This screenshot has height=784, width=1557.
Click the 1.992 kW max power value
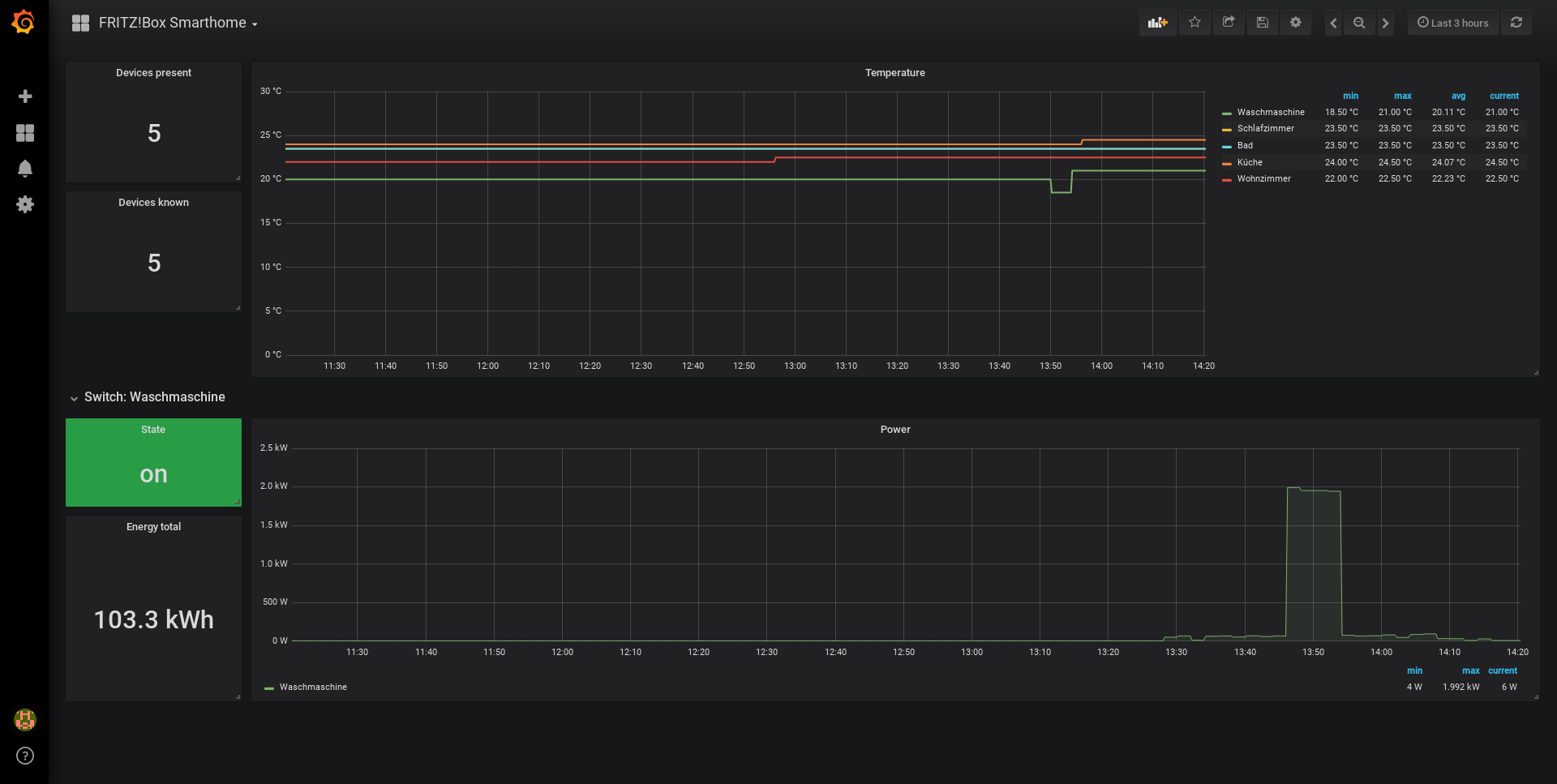click(x=1460, y=687)
